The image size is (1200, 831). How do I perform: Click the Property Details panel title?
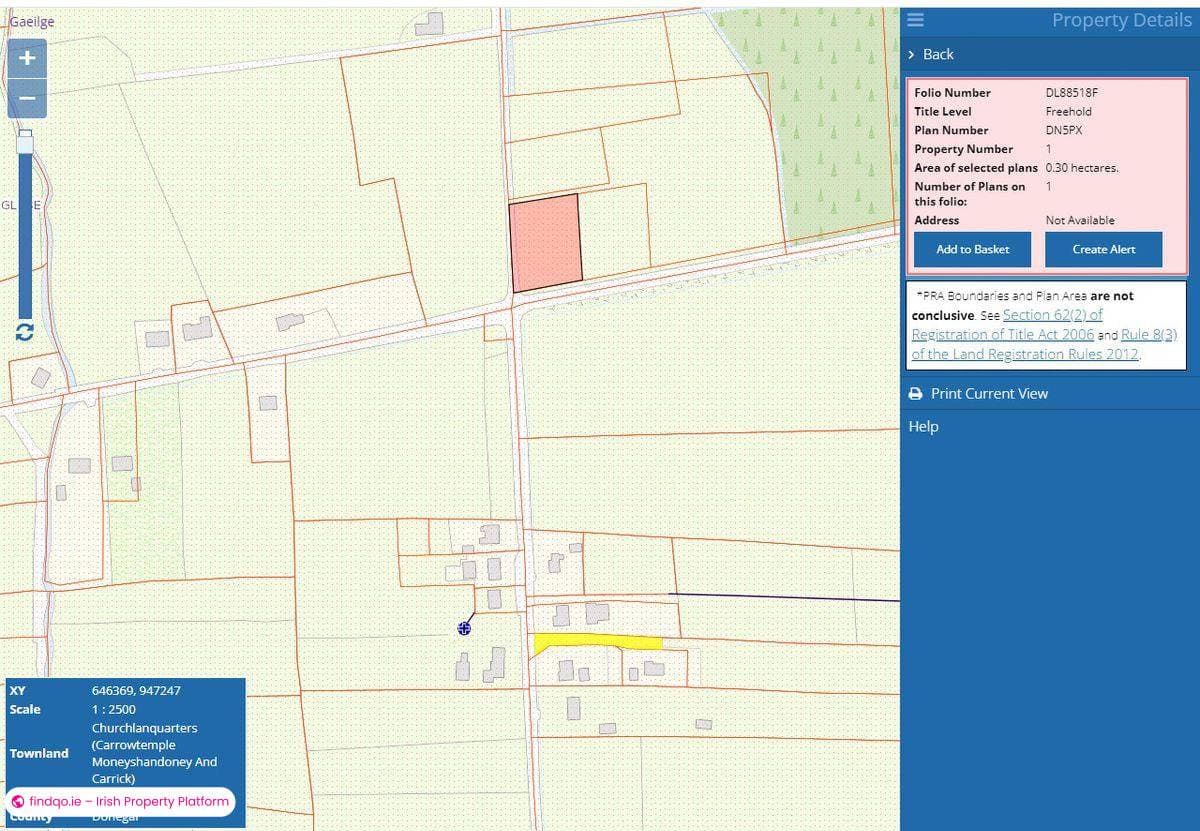[x=1122, y=19]
